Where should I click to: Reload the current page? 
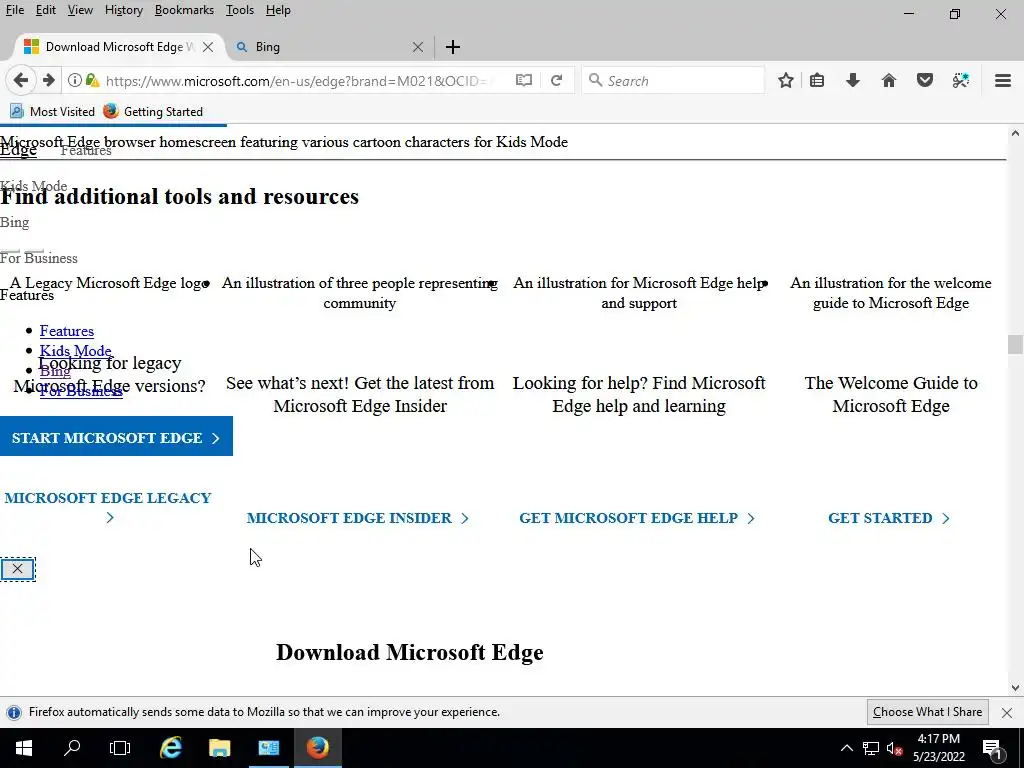pyautogui.click(x=556, y=80)
